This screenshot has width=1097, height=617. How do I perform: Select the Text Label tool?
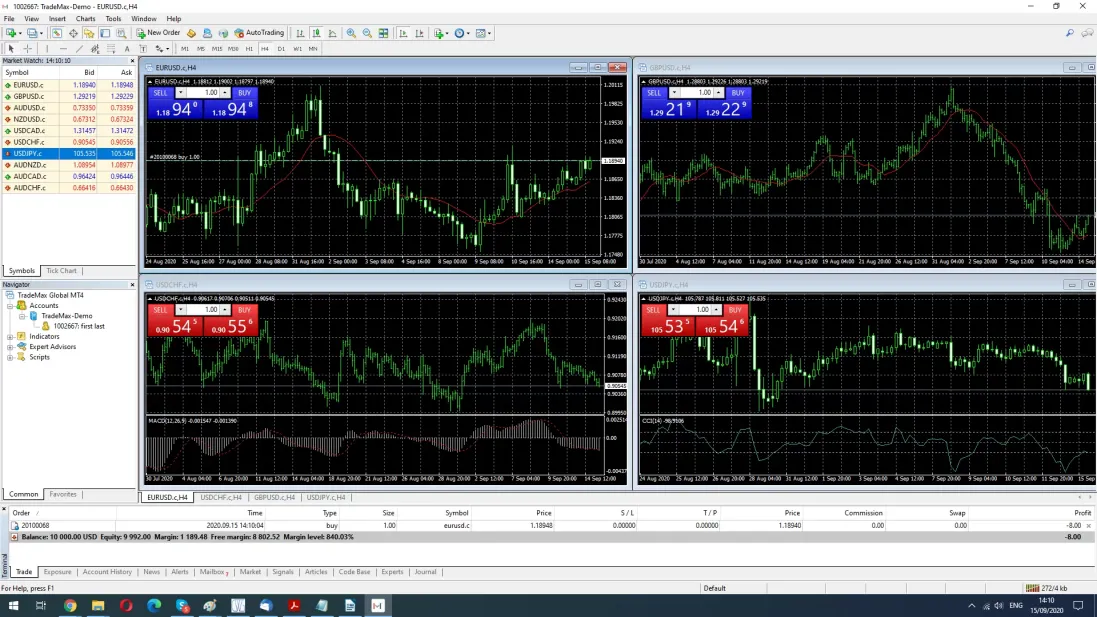click(143, 49)
